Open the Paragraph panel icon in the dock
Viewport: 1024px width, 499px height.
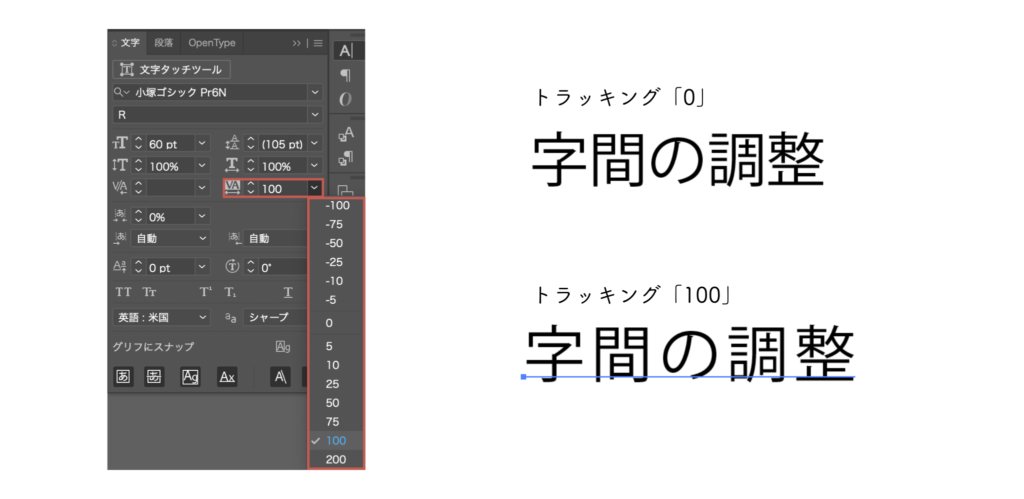345,75
